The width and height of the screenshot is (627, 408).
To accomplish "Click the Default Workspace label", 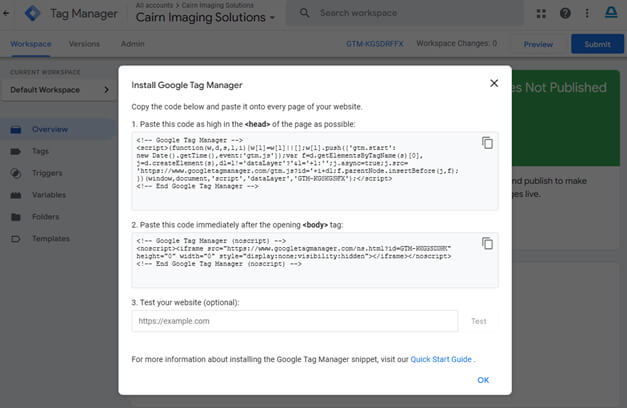I will tap(45, 90).
